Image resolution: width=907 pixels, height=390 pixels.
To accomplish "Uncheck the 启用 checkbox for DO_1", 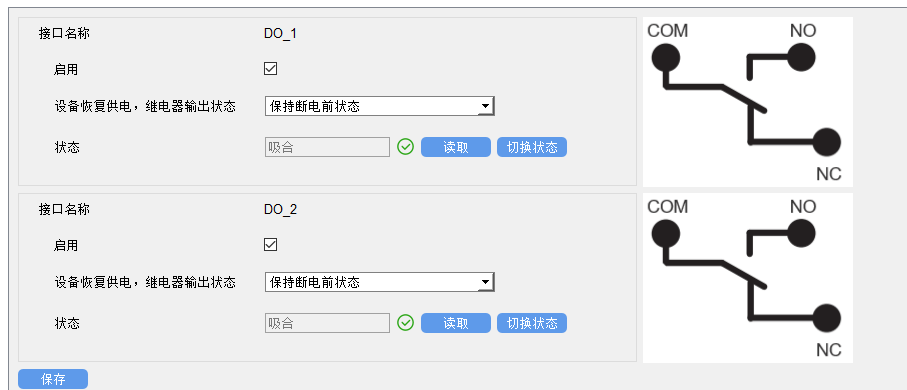I will [270, 69].
